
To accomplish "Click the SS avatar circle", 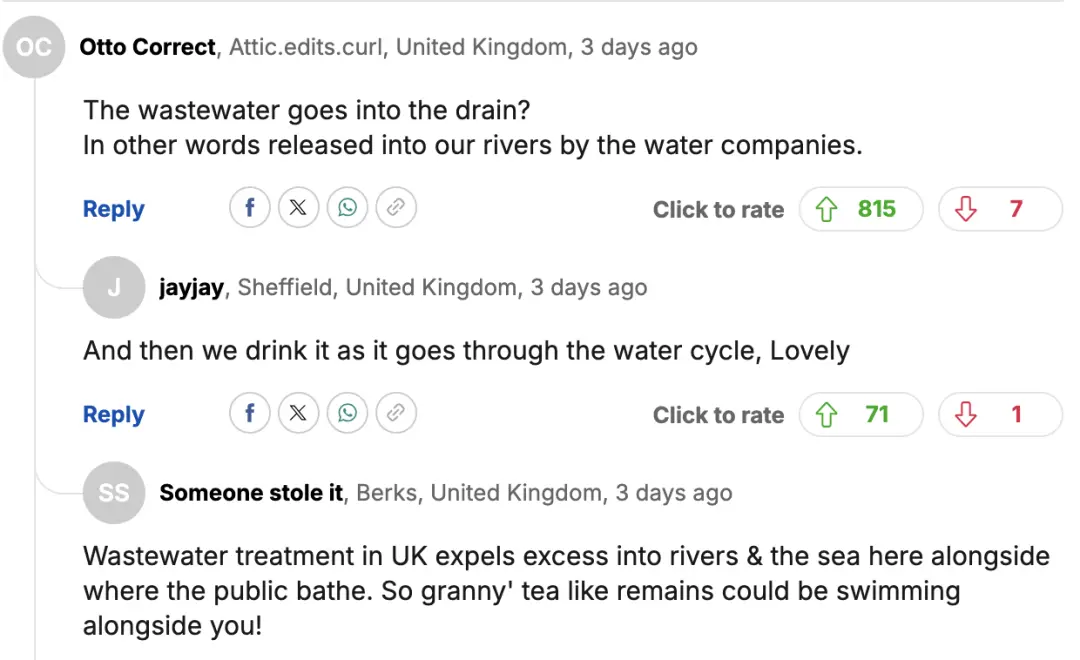I will (114, 493).
